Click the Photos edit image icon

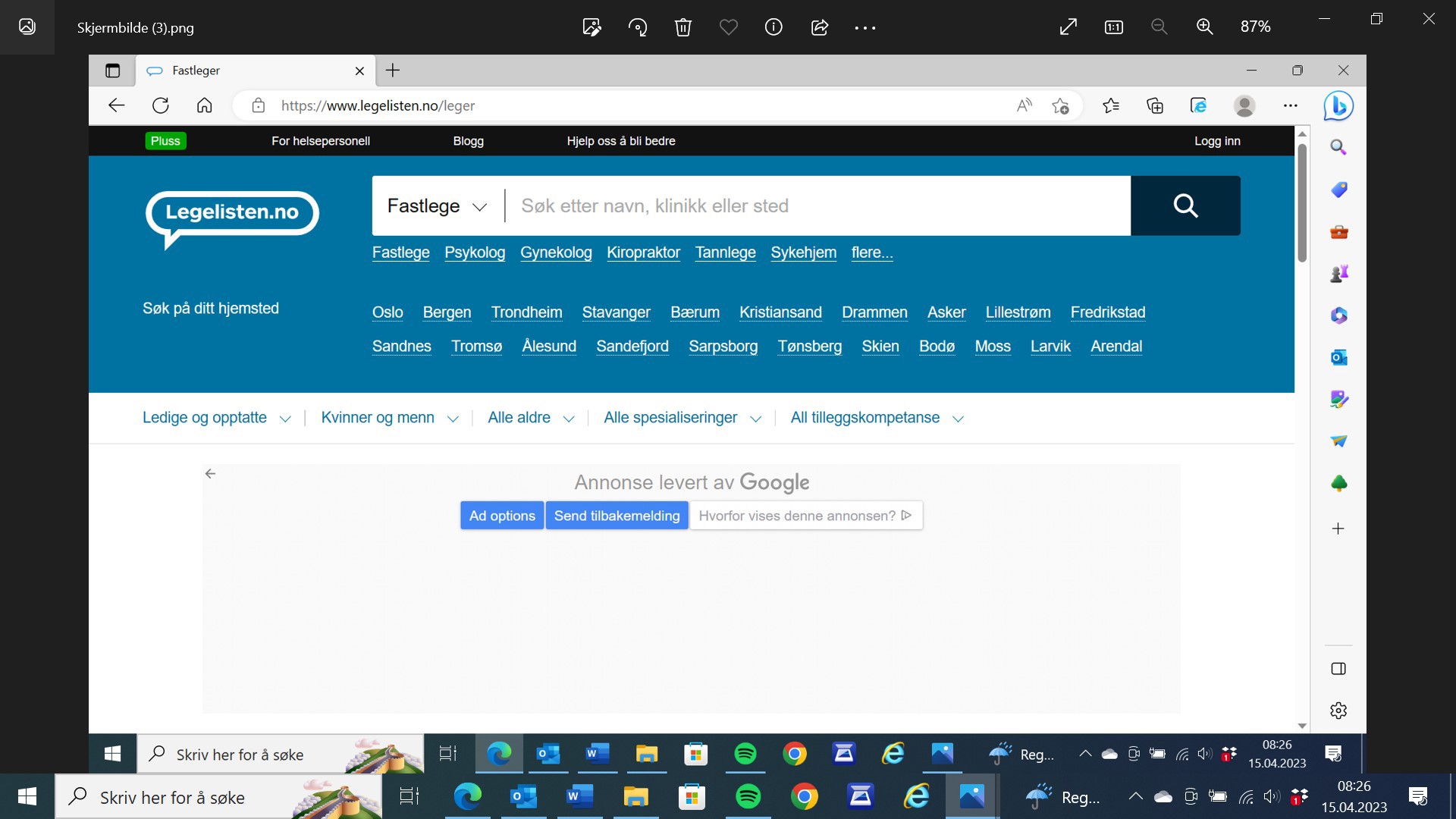click(591, 27)
